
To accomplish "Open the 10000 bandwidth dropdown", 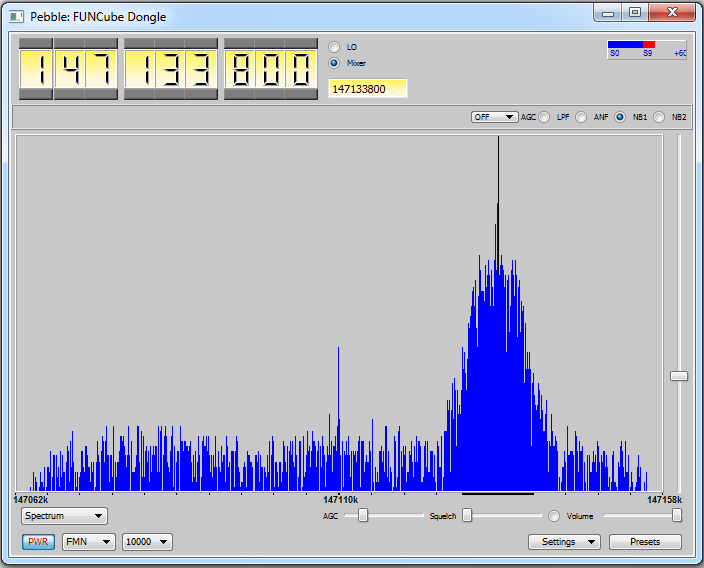I will (x=147, y=542).
